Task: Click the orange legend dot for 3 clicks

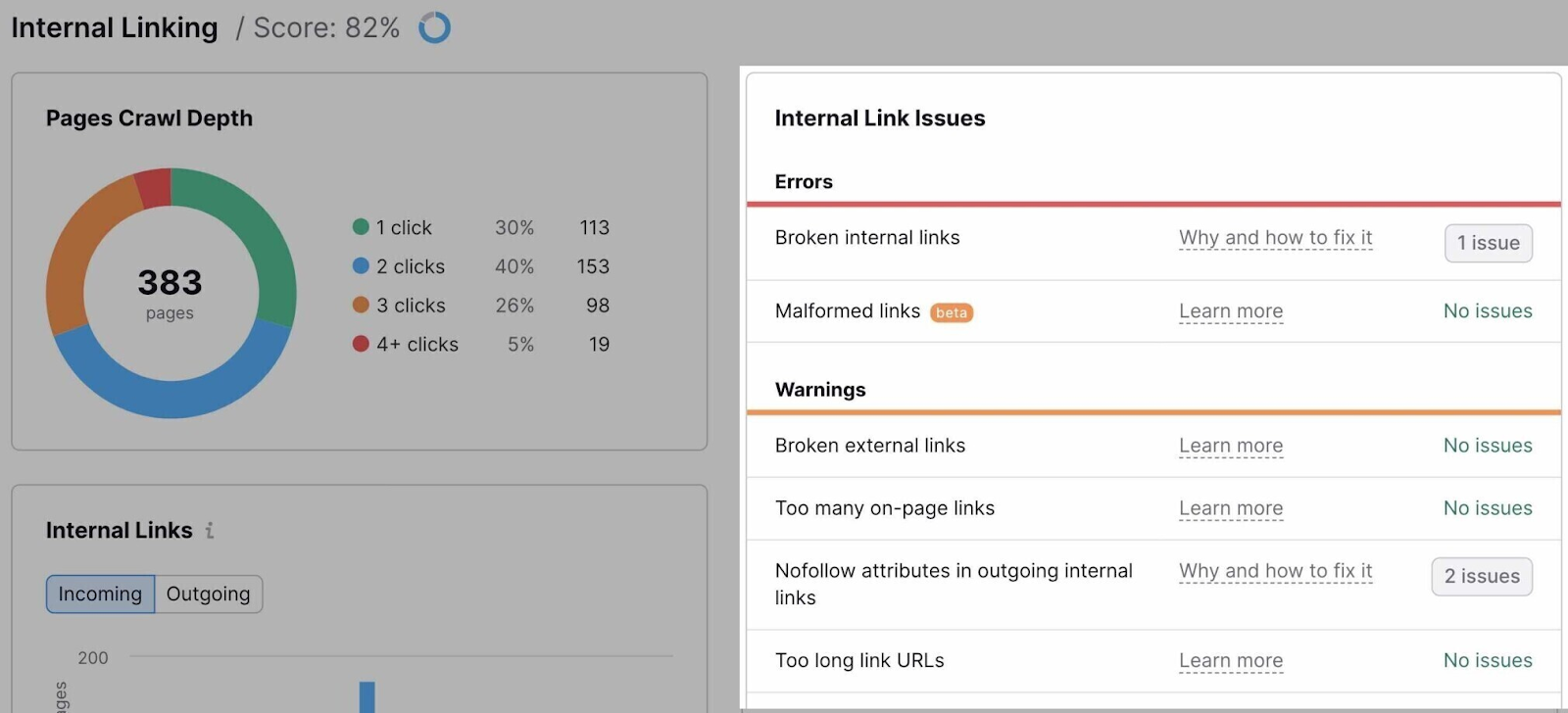Action: point(359,305)
